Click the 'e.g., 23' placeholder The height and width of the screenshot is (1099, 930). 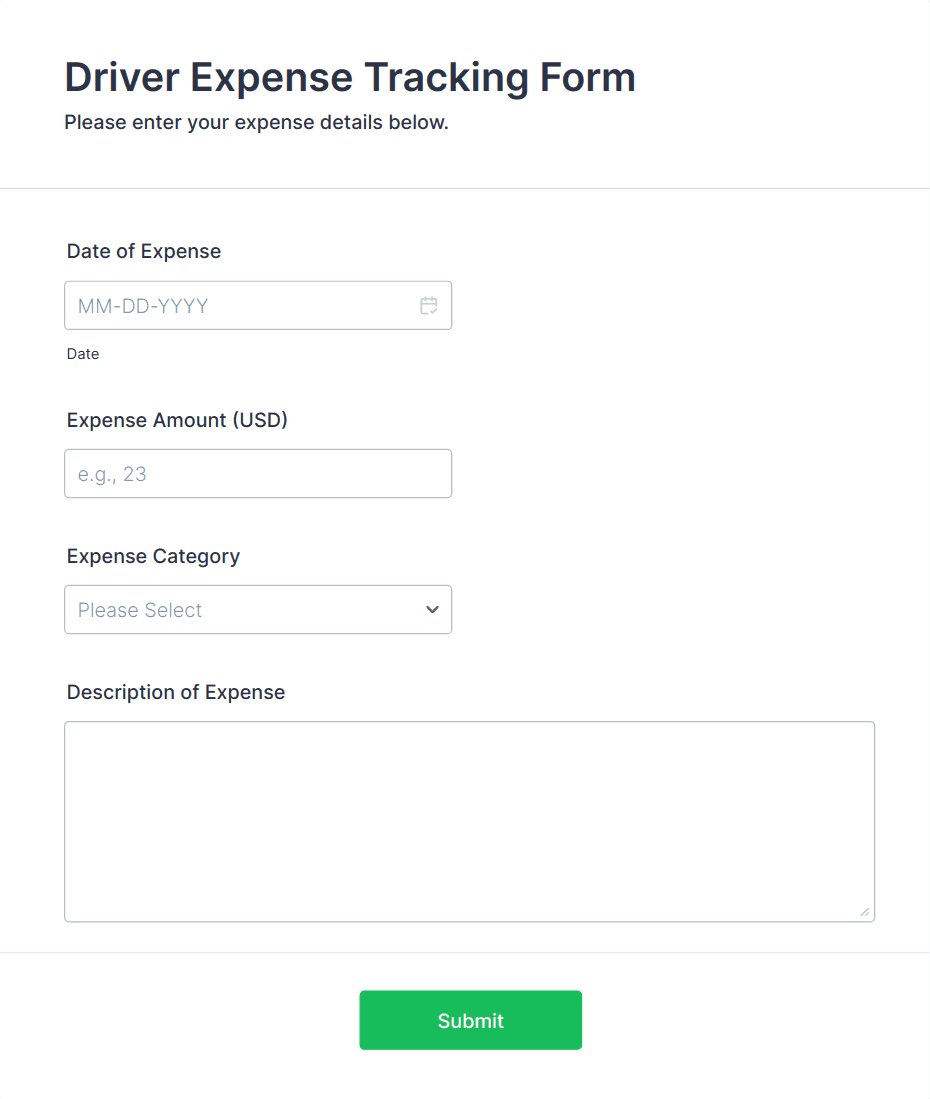(x=112, y=474)
